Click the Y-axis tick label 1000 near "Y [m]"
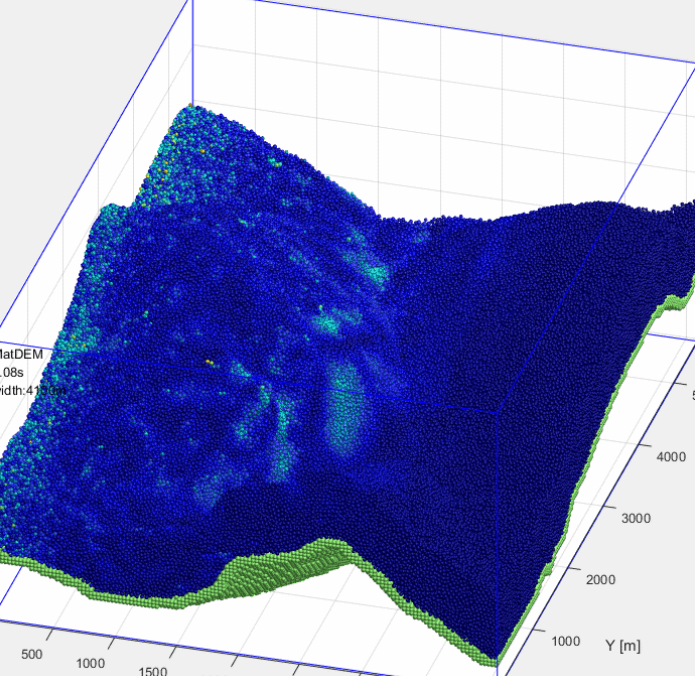Image resolution: width=695 pixels, height=676 pixels. click(566, 641)
